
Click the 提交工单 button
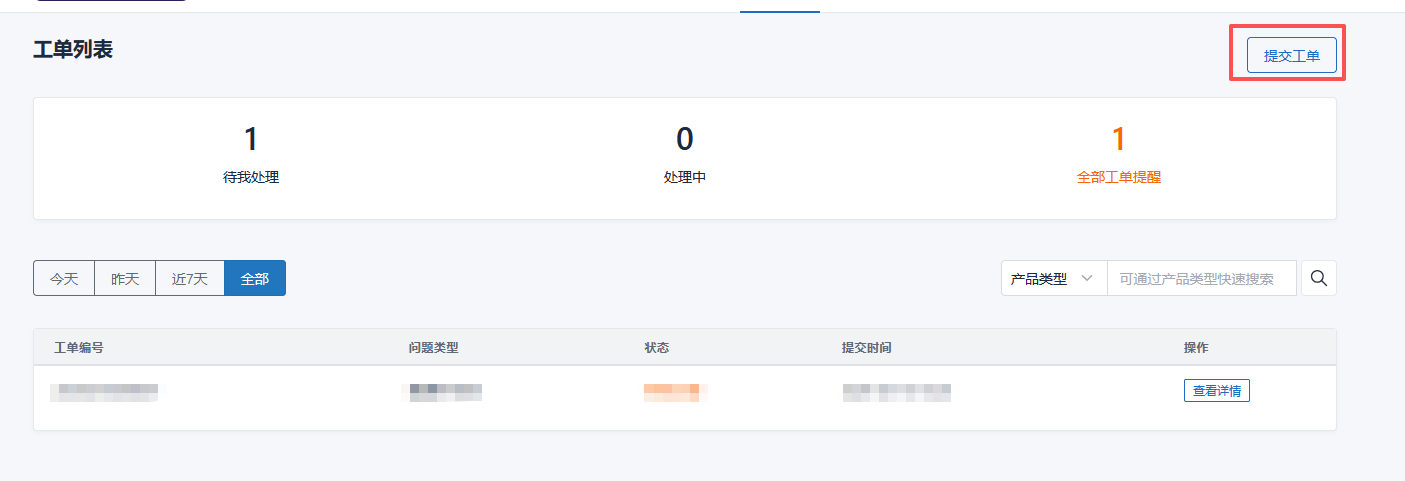[x=1291, y=56]
